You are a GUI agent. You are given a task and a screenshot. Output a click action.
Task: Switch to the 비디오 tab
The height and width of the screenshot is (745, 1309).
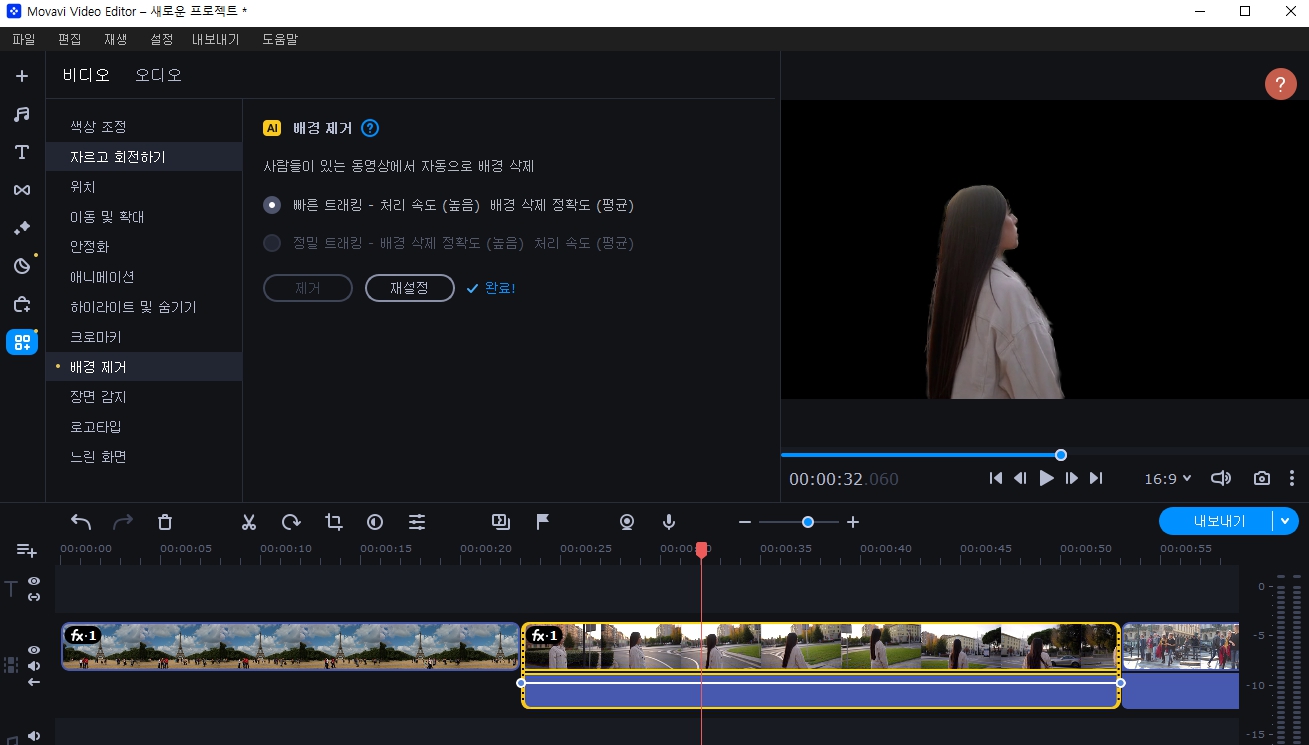tap(86, 75)
